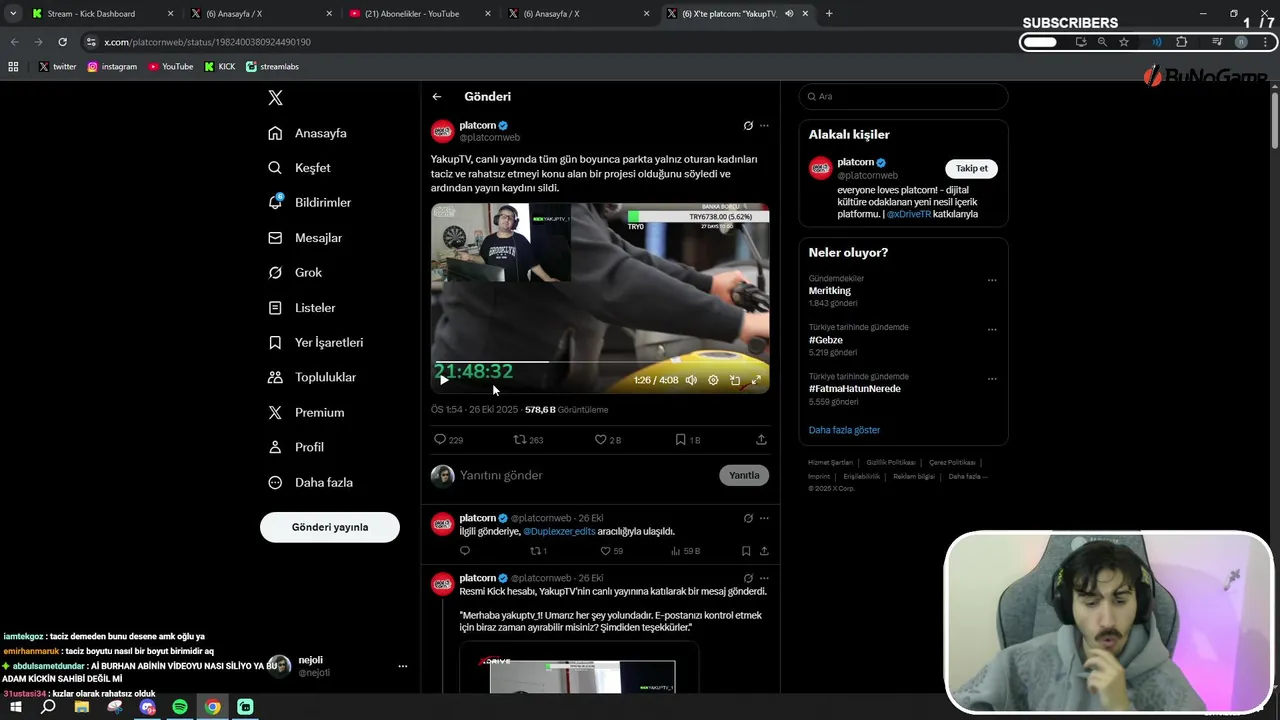Image resolution: width=1280 pixels, height=720 pixels.
Task: Click Takip et for platcorn
Action: (971, 168)
